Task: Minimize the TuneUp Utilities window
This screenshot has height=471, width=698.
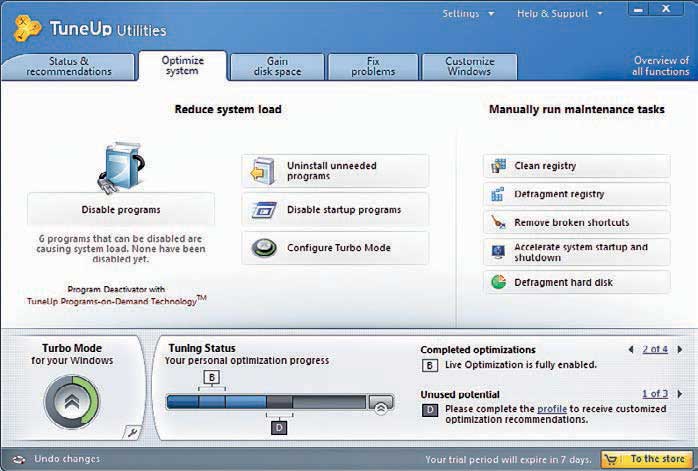Action: [x=638, y=9]
